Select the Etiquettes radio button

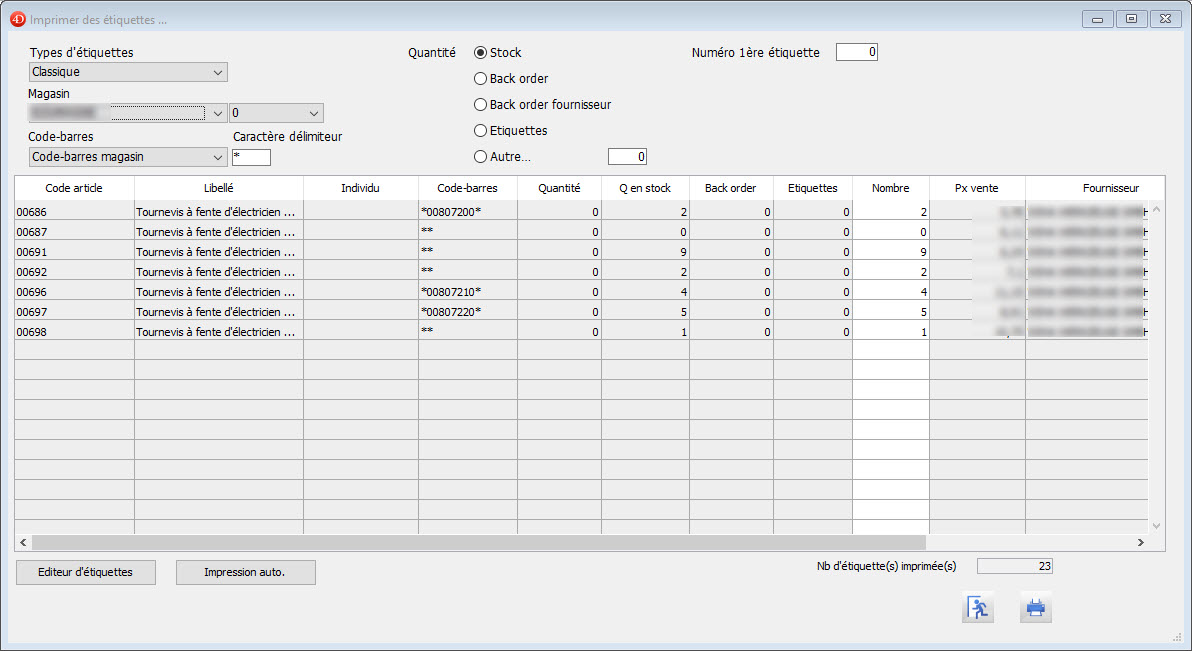pyautogui.click(x=481, y=131)
